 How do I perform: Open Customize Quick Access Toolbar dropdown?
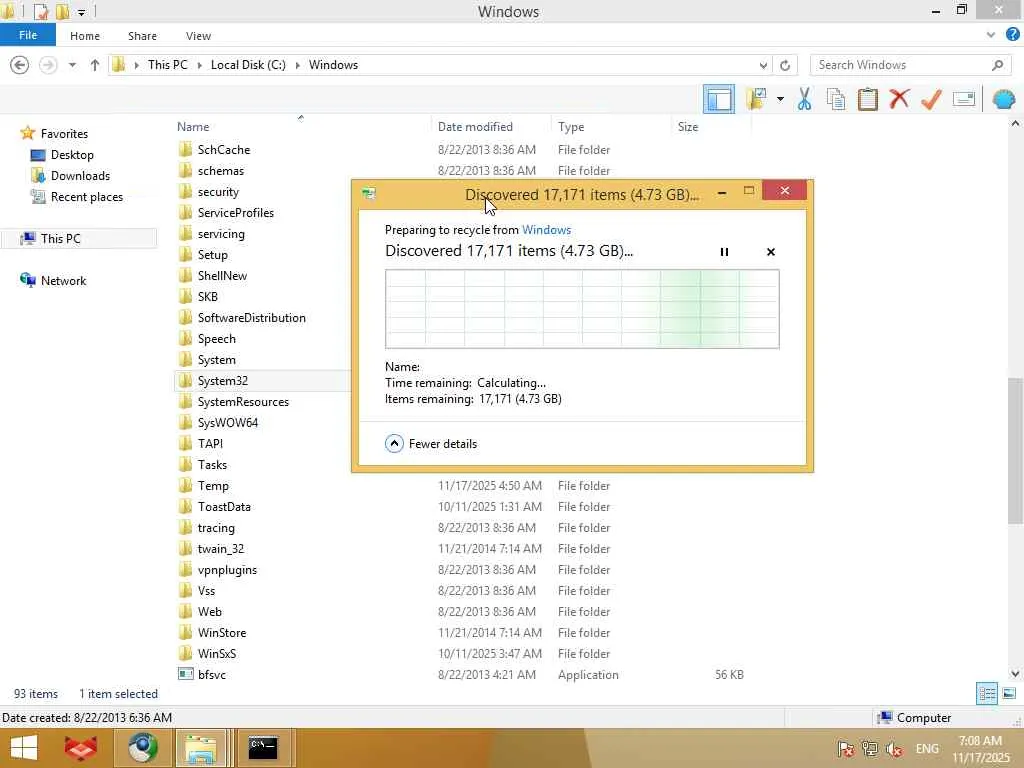(82, 12)
